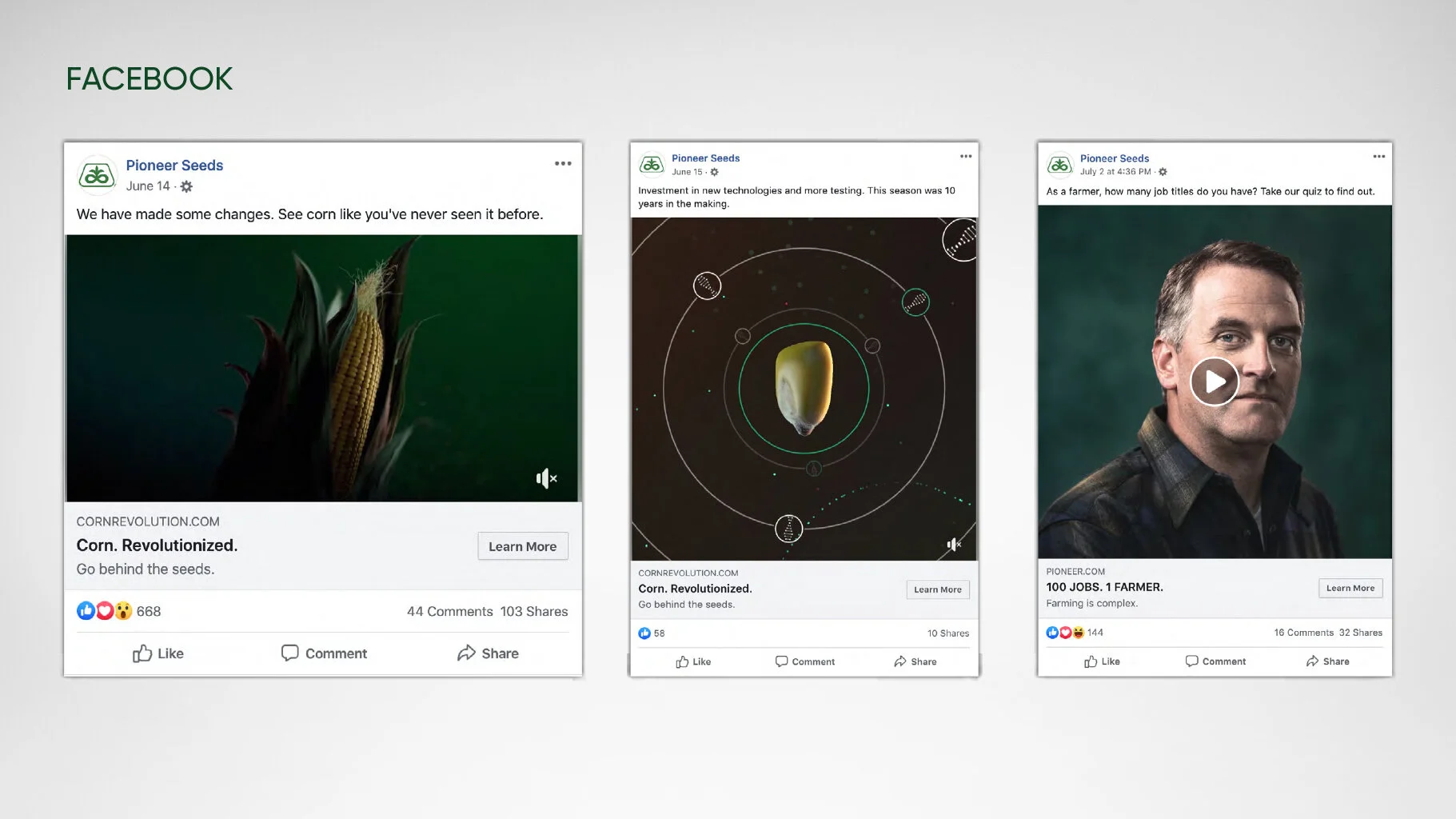Click the PIONEER.COM domain text
The height and width of the screenshot is (819, 1456).
pos(1075,572)
